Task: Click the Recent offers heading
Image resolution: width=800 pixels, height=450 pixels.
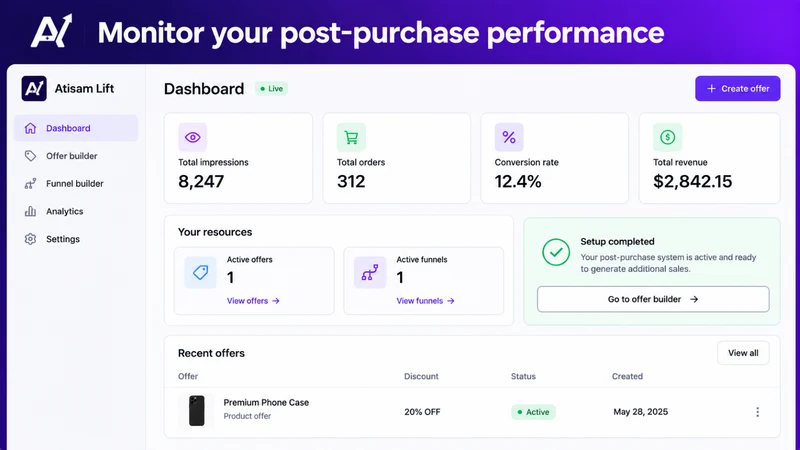Action: click(x=211, y=353)
